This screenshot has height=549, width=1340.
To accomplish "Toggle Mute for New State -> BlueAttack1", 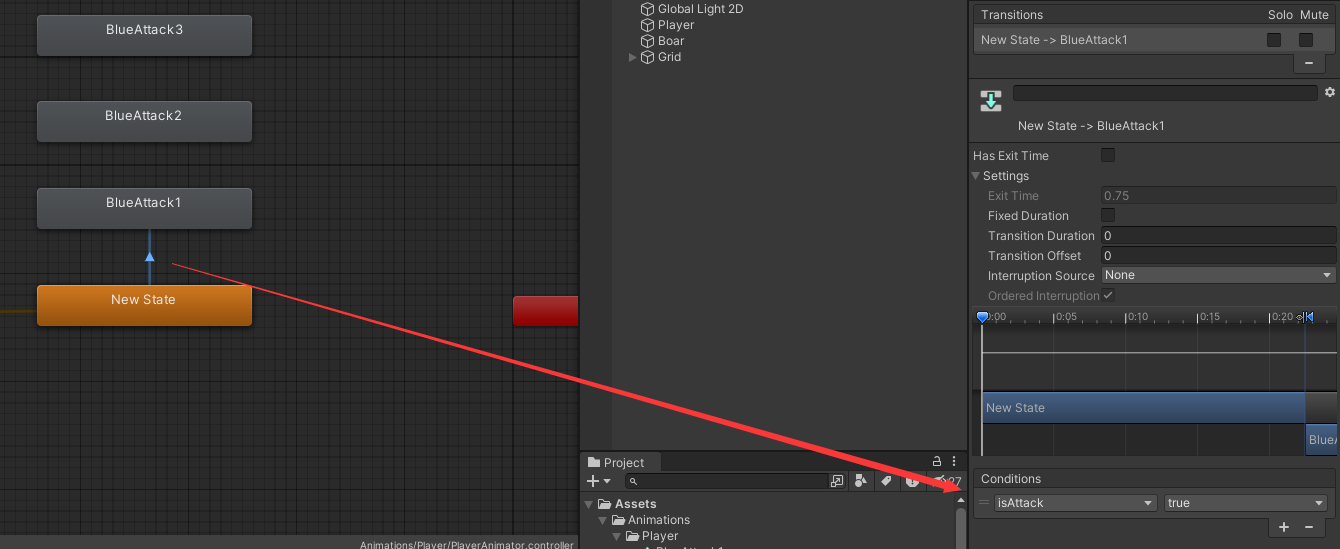I will point(1306,40).
